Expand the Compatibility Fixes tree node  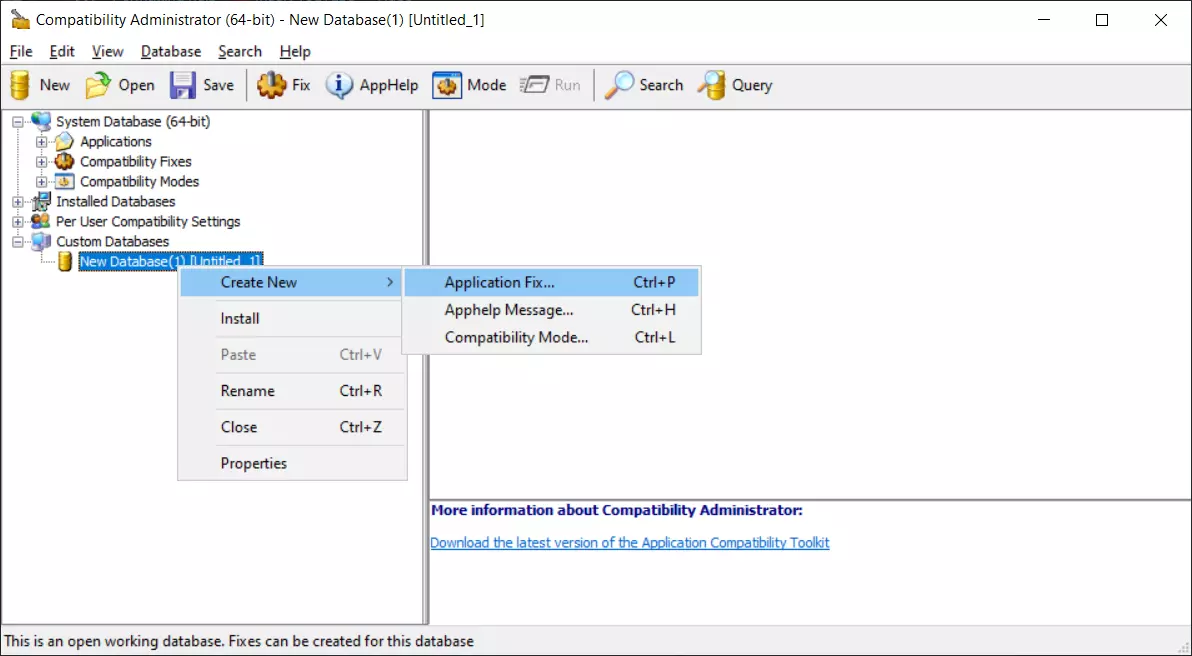click(41, 162)
